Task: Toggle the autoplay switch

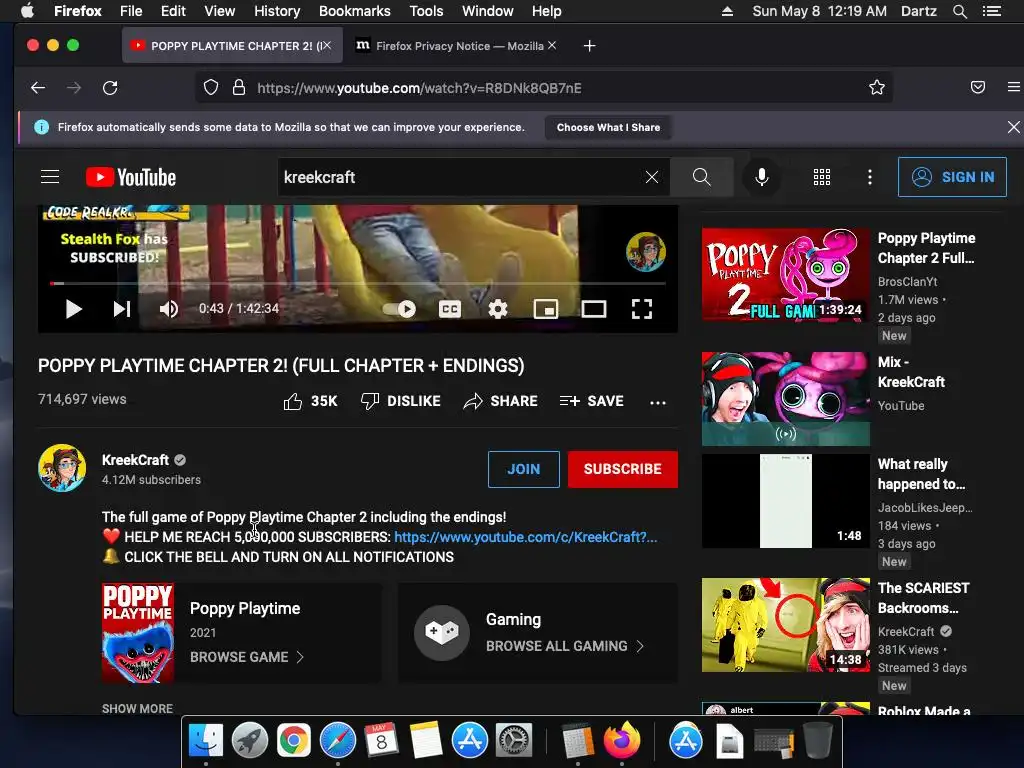Action: 399,309
